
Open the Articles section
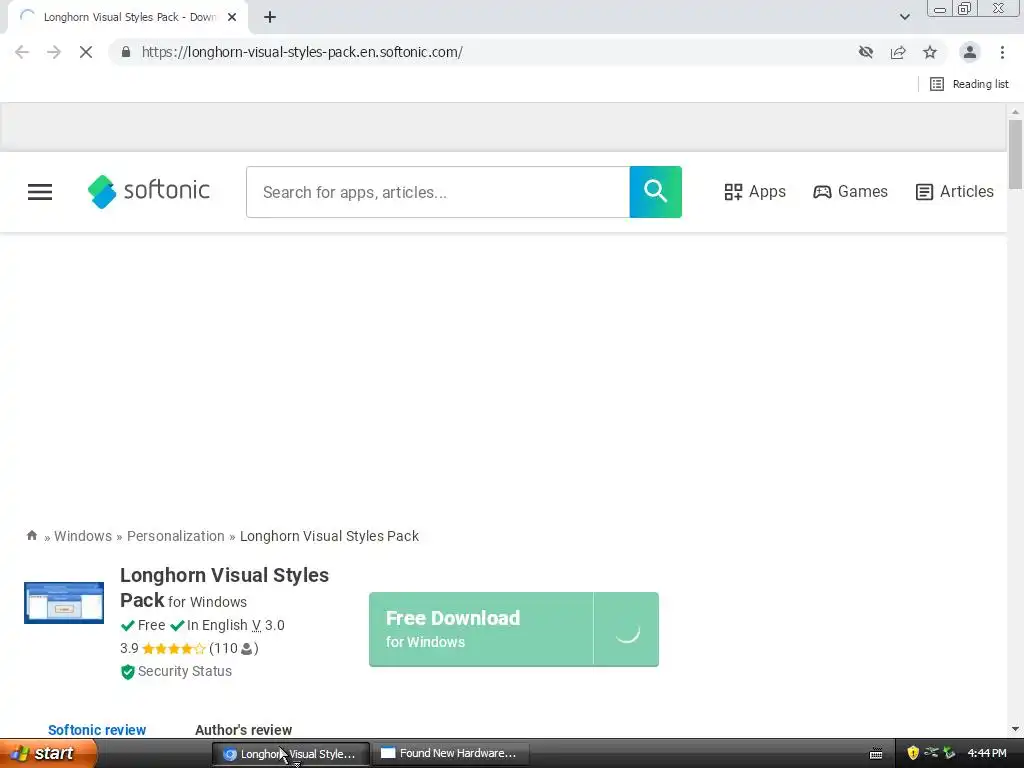[955, 191]
